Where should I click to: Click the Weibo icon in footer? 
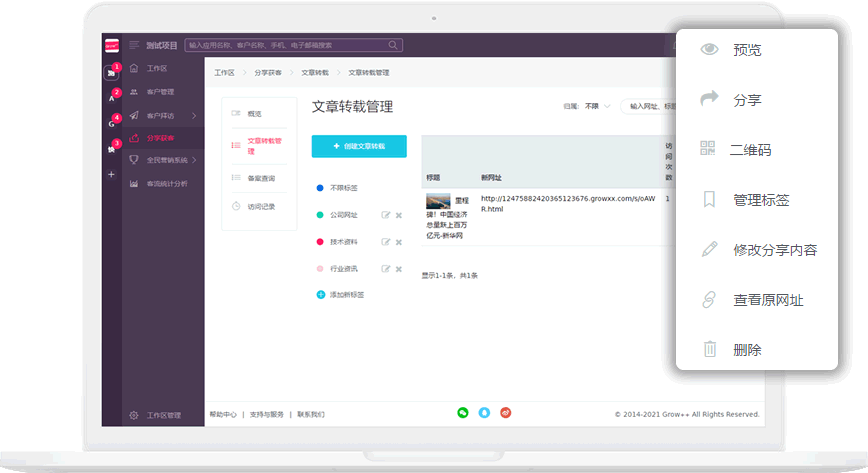pos(506,412)
